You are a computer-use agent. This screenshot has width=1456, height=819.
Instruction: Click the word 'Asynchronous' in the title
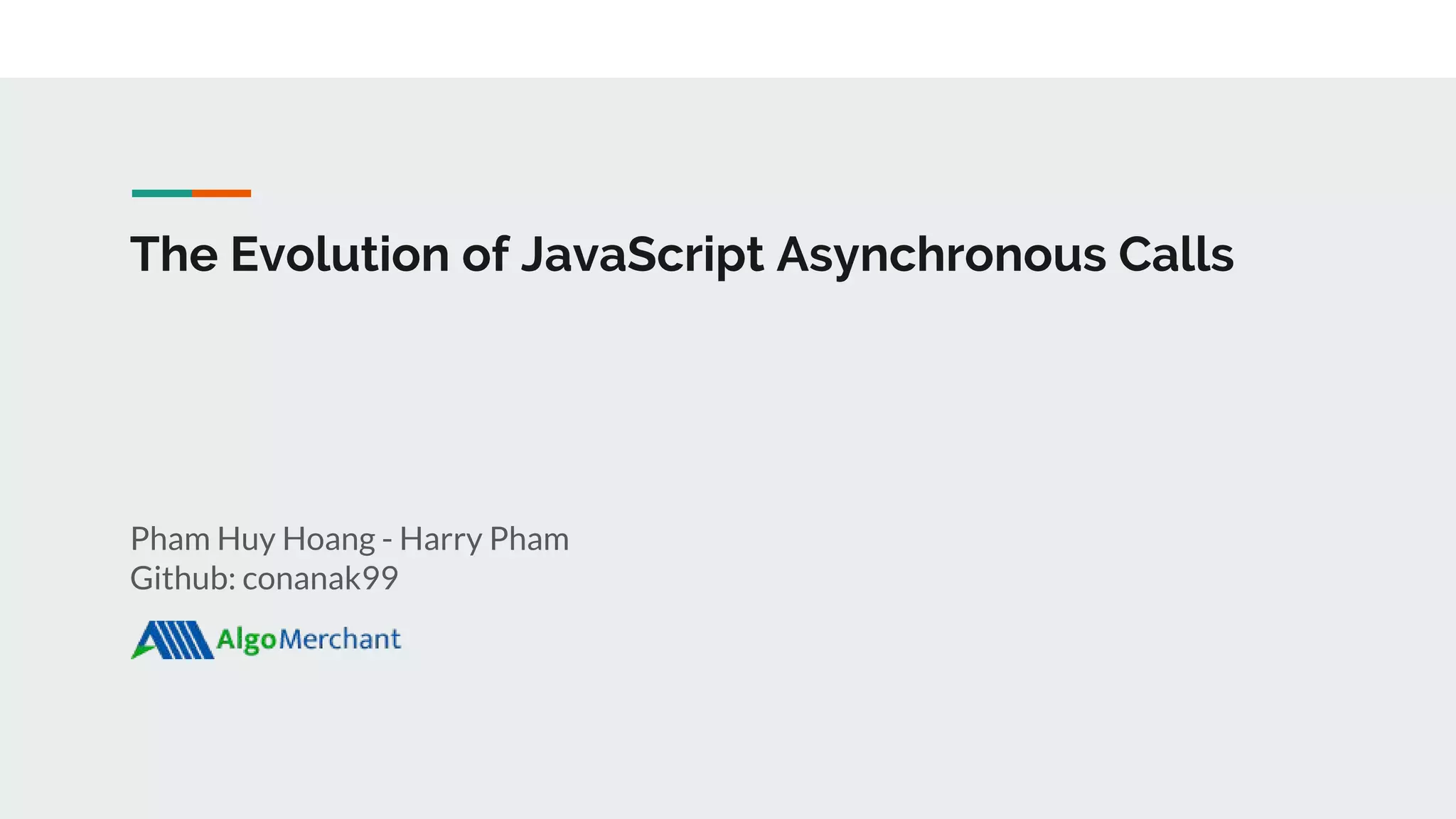pos(941,255)
